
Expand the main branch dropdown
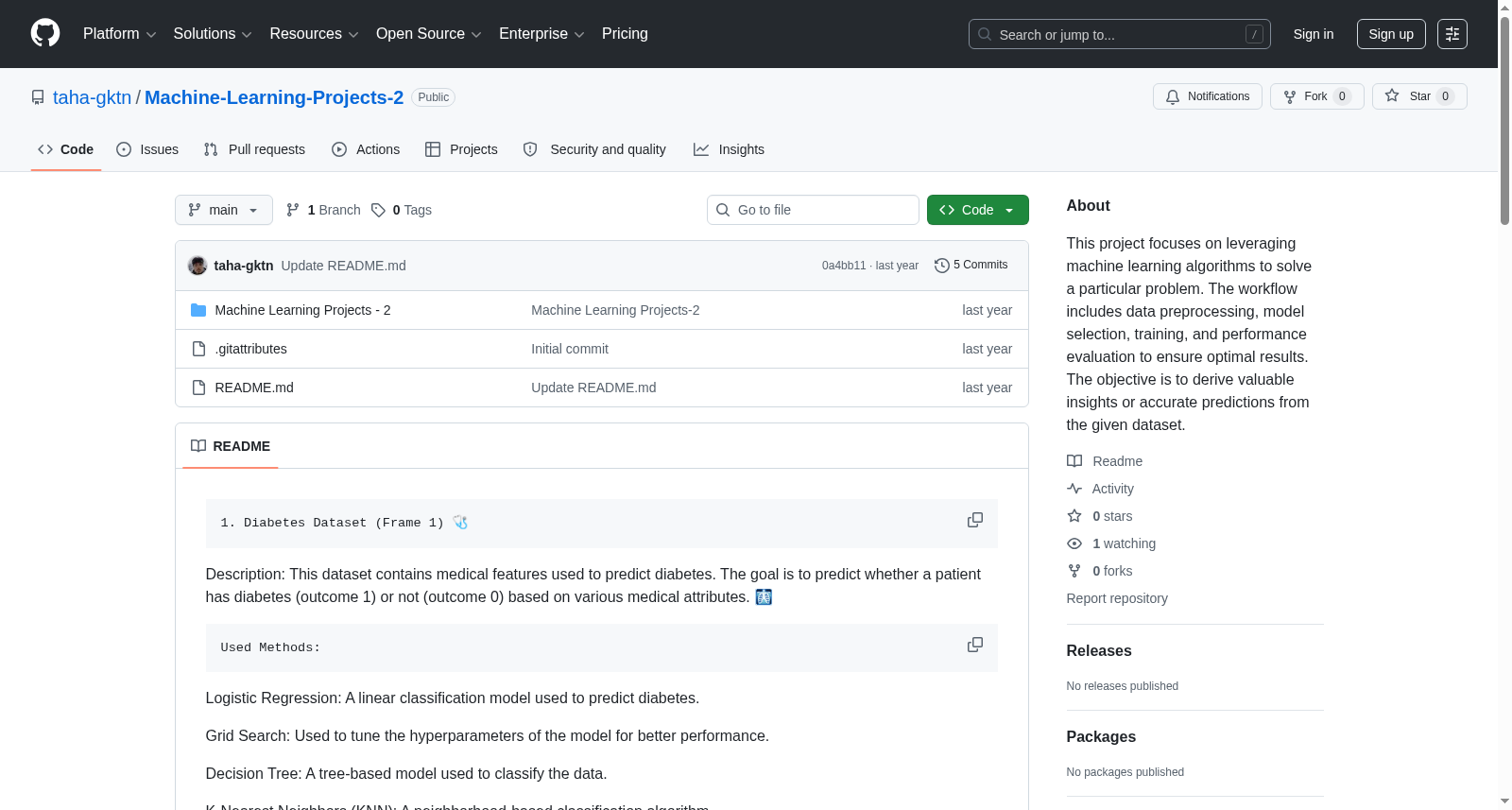tap(224, 210)
